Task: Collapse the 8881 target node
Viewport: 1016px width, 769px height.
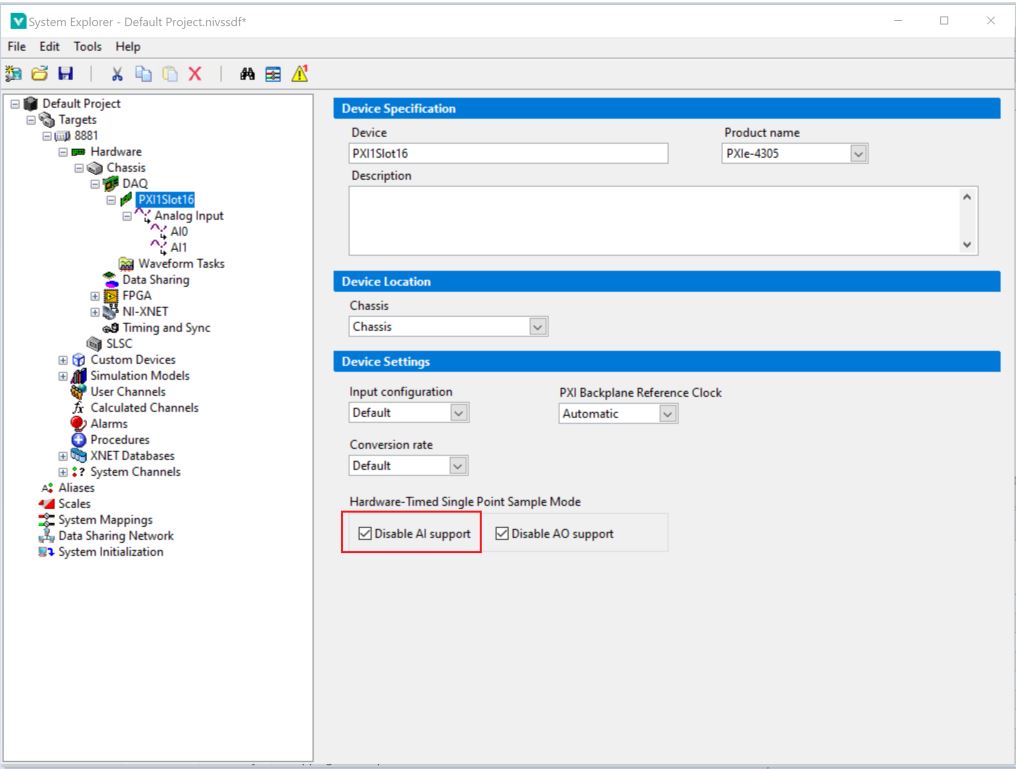Action: point(47,136)
